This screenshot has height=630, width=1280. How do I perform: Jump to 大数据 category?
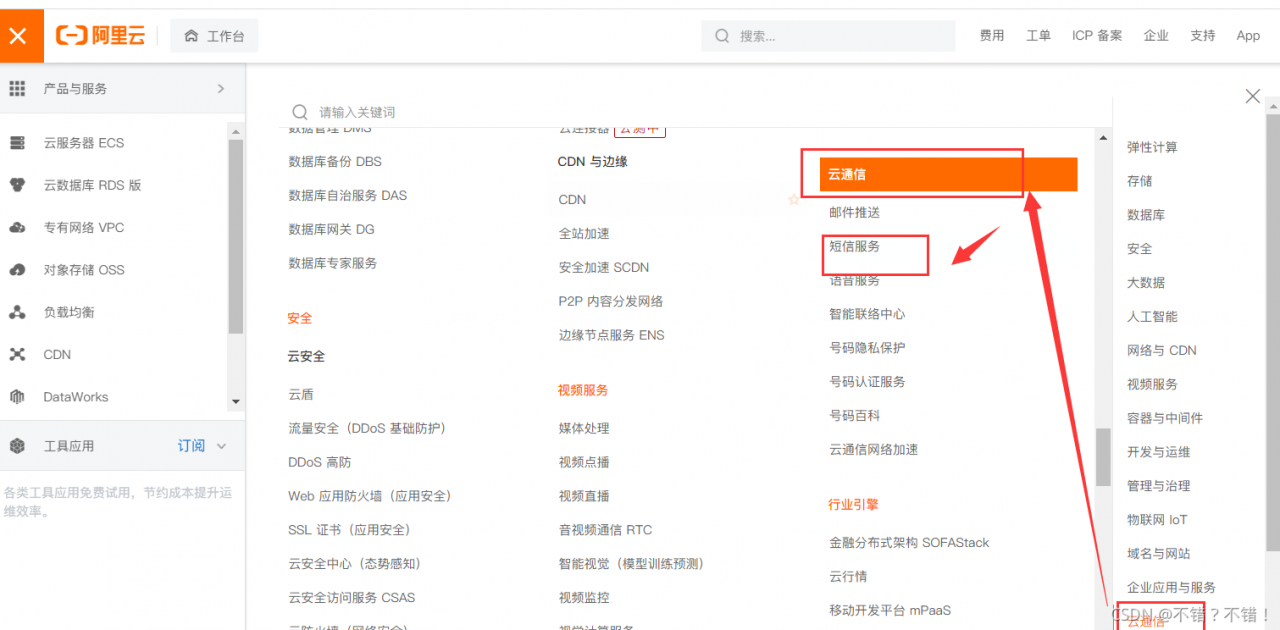pos(1146,283)
